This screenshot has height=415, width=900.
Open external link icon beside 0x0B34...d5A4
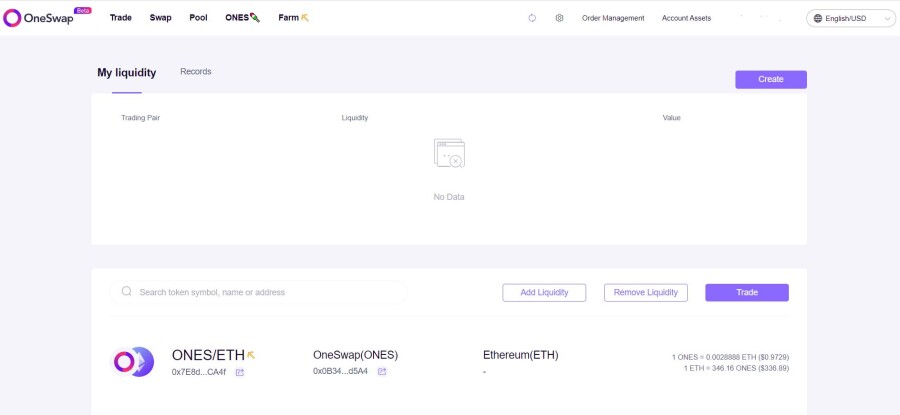pyautogui.click(x=382, y=371)
